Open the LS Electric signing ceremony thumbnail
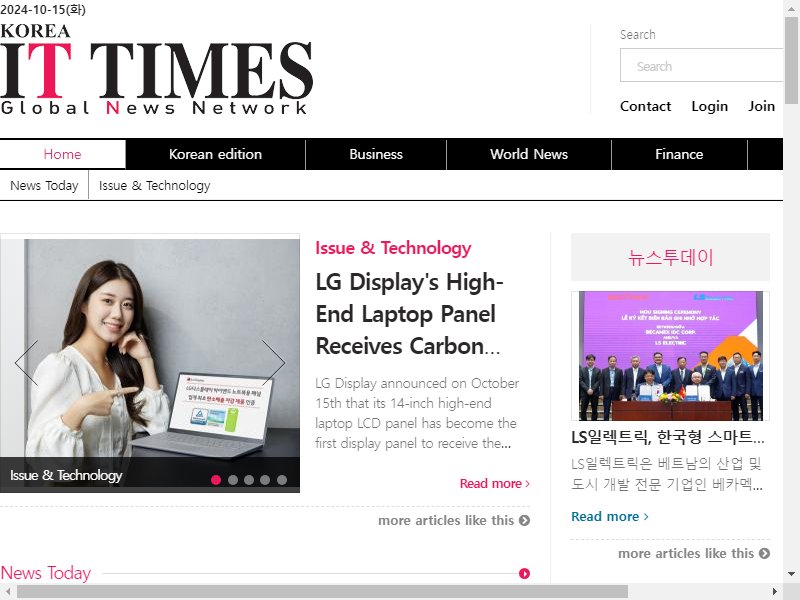This screenshot has width=800, height=600. 670,356
